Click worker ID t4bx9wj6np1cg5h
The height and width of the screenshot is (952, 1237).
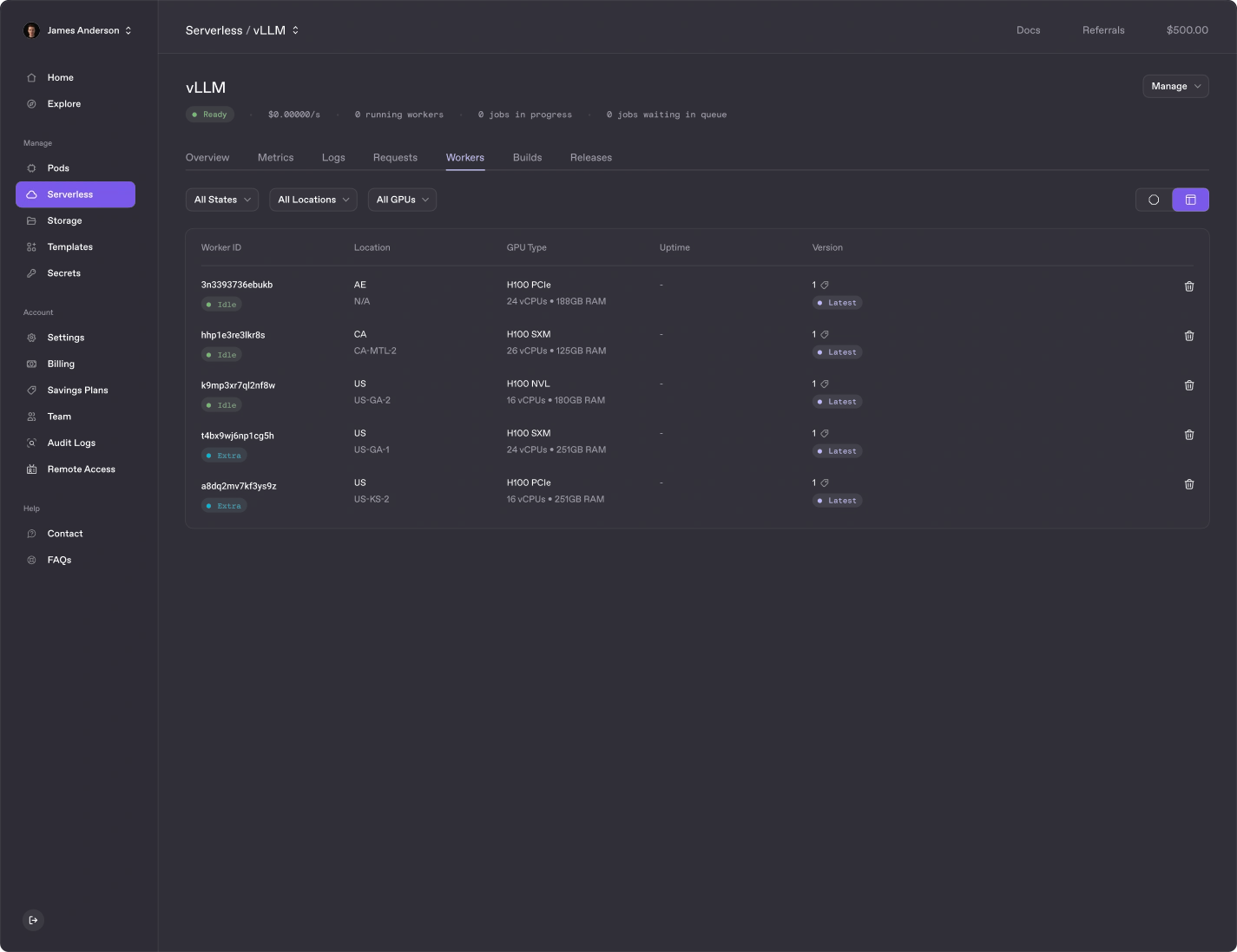pos(238,436)
